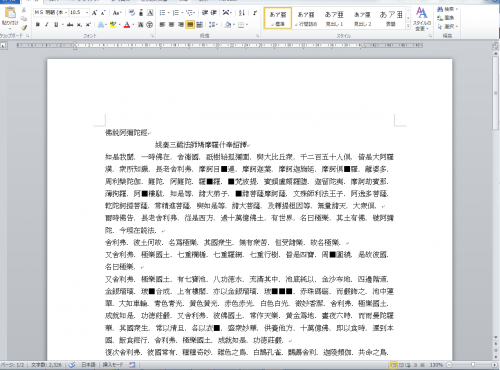
Task: Open the 置換 replace dialog
Action: (446, 18)
